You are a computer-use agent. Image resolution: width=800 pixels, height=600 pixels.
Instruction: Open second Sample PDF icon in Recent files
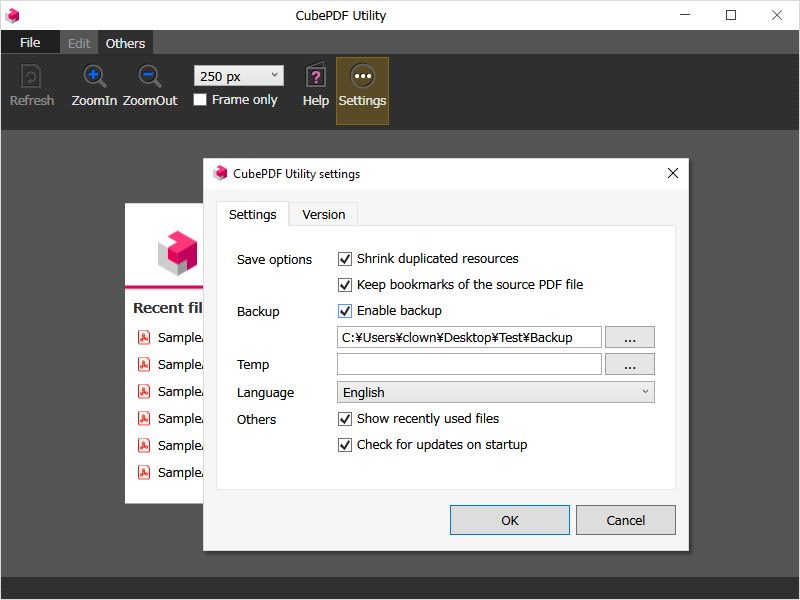pos(144,364)
